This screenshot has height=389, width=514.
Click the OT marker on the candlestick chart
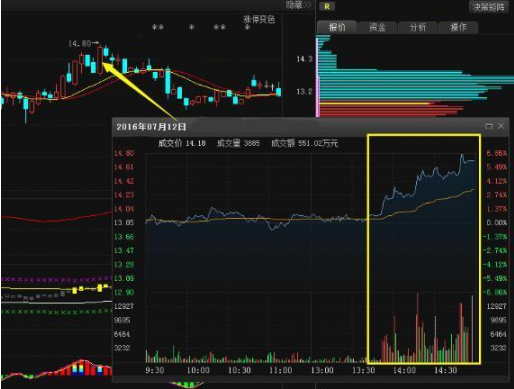click(201, 99)
